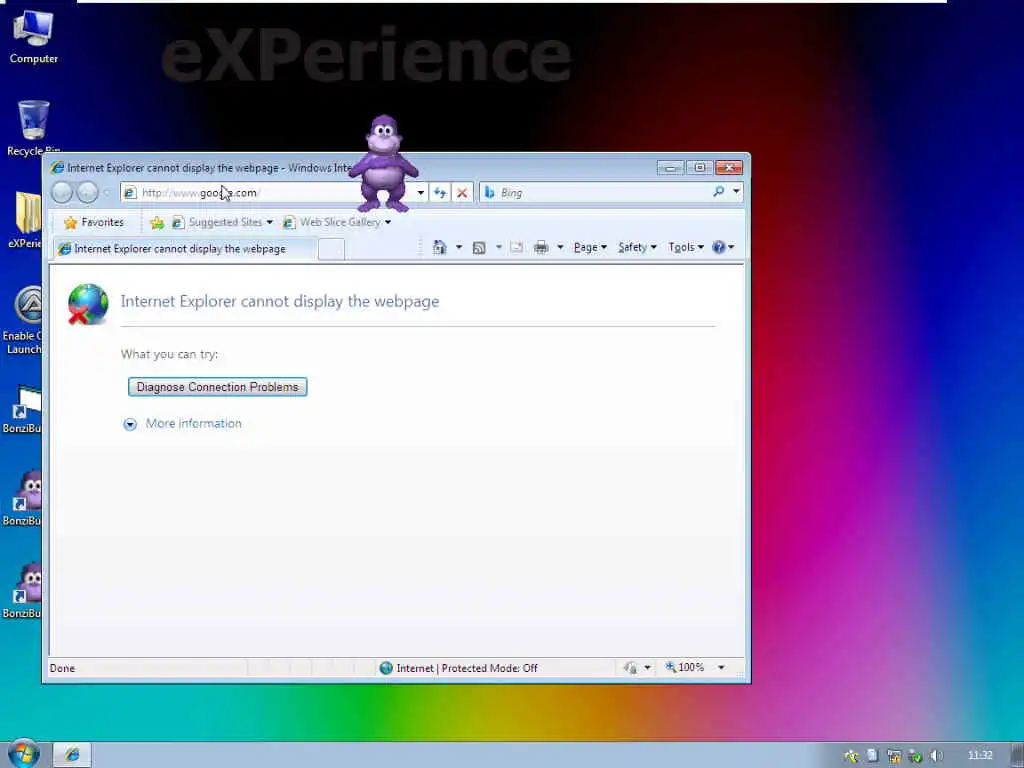Select the Enable Launch desktop shortcut
Screen dimensions: 1024x768
pos(24,320)
